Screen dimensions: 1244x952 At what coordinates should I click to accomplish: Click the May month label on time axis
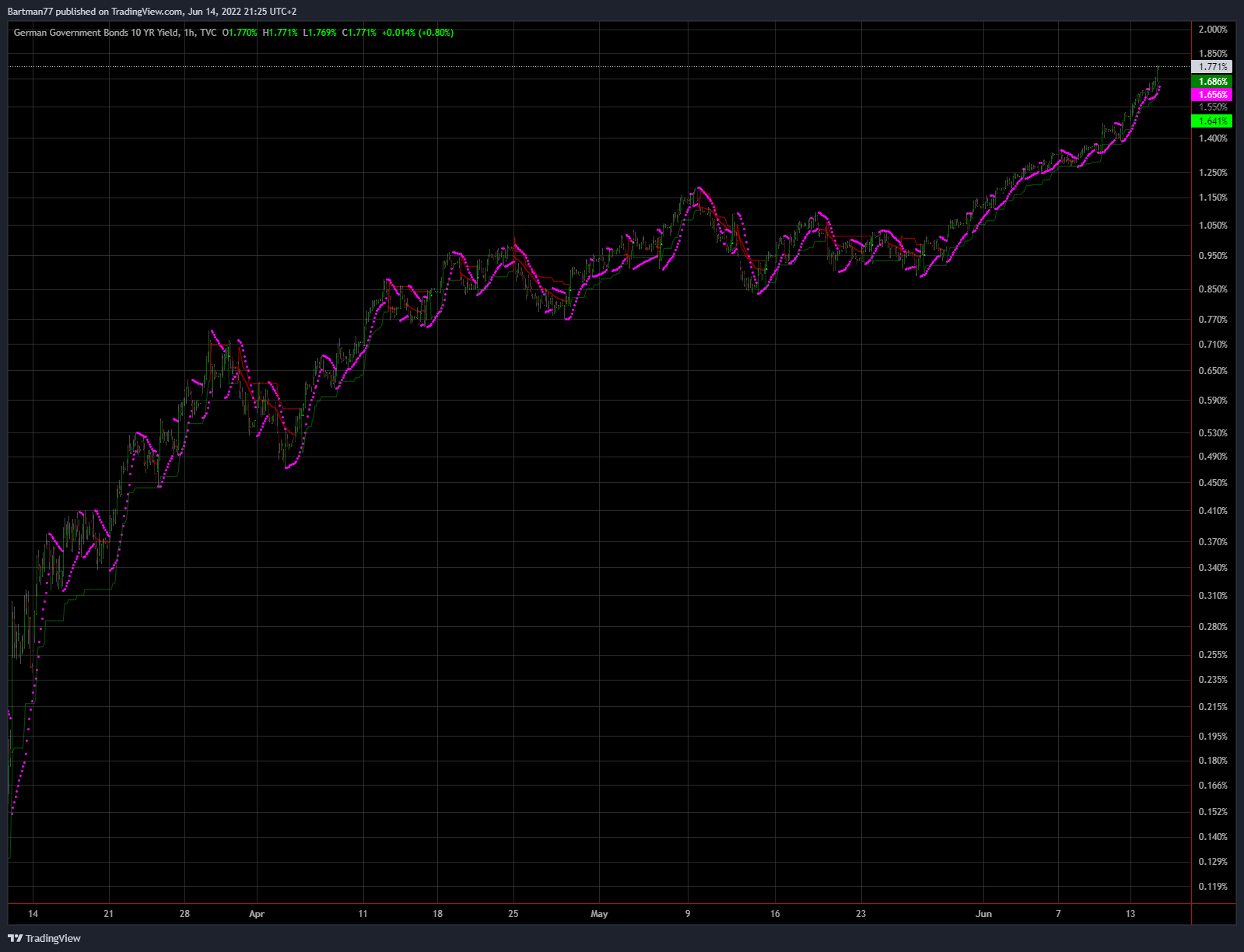pos(599,914)
